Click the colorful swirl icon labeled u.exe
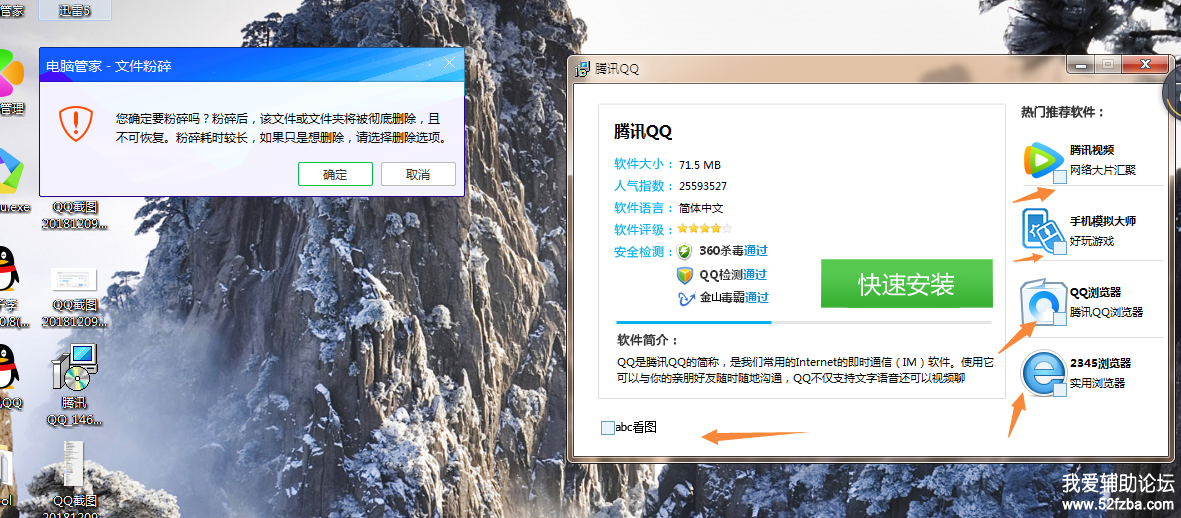Viewport: 1181px width, 518px height. 11,172
